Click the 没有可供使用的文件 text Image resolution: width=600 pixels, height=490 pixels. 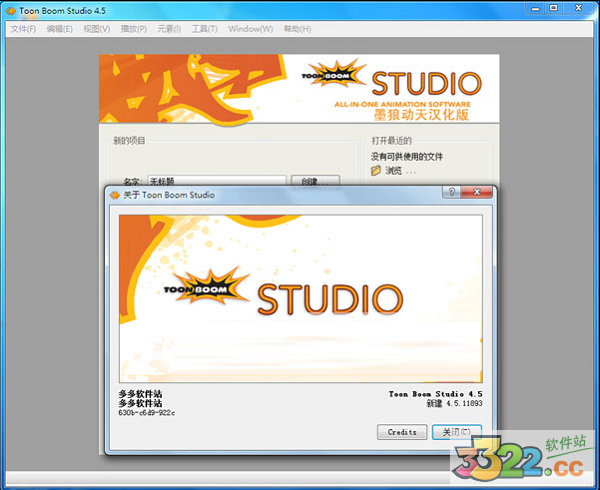click(407, 157)
